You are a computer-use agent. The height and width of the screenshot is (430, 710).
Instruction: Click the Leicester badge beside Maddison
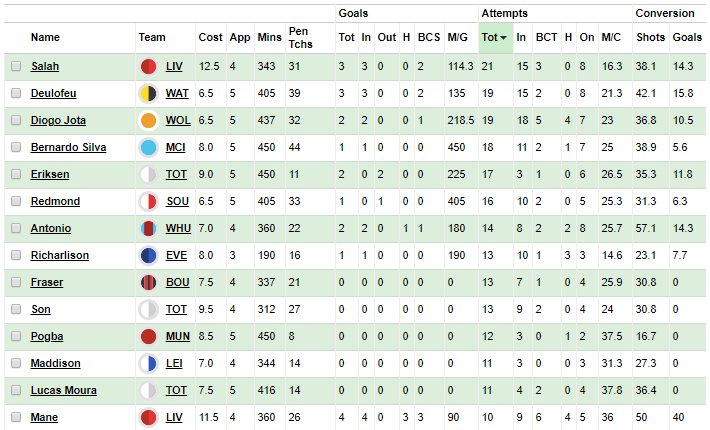pyautogui.click(x=149, y=363)
